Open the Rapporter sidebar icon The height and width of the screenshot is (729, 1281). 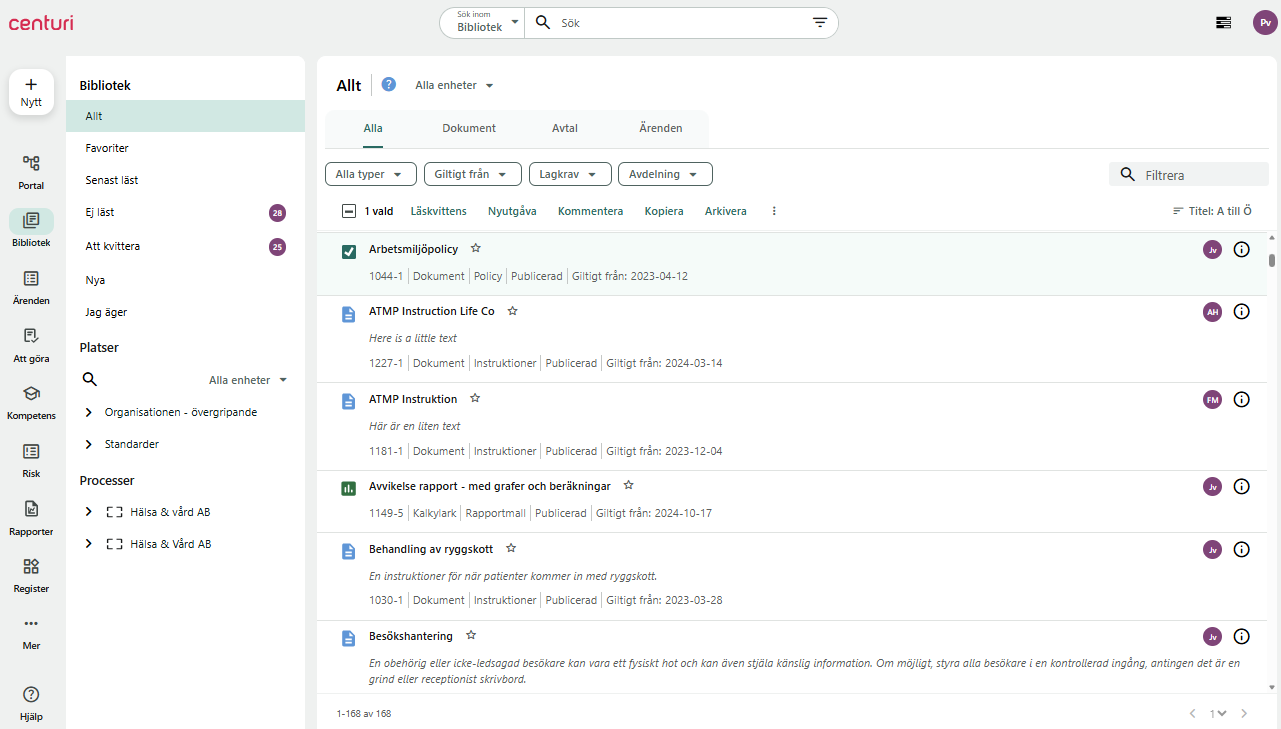[x=31, y=509]
